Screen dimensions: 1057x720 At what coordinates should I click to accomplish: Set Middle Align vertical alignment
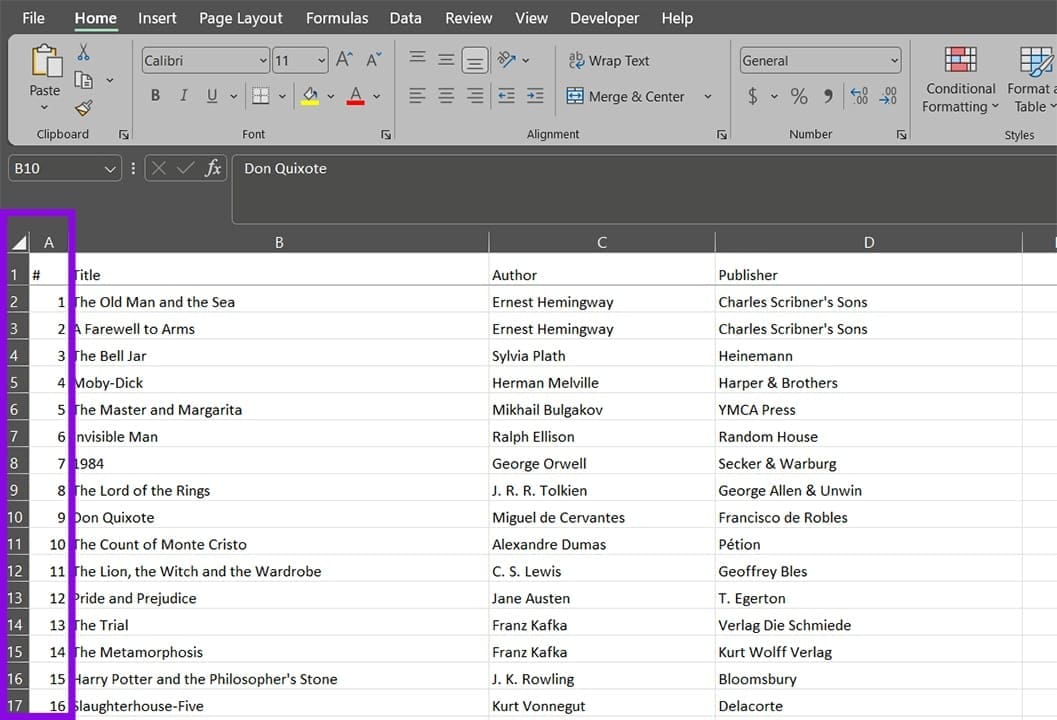click(x=446, y=60)
